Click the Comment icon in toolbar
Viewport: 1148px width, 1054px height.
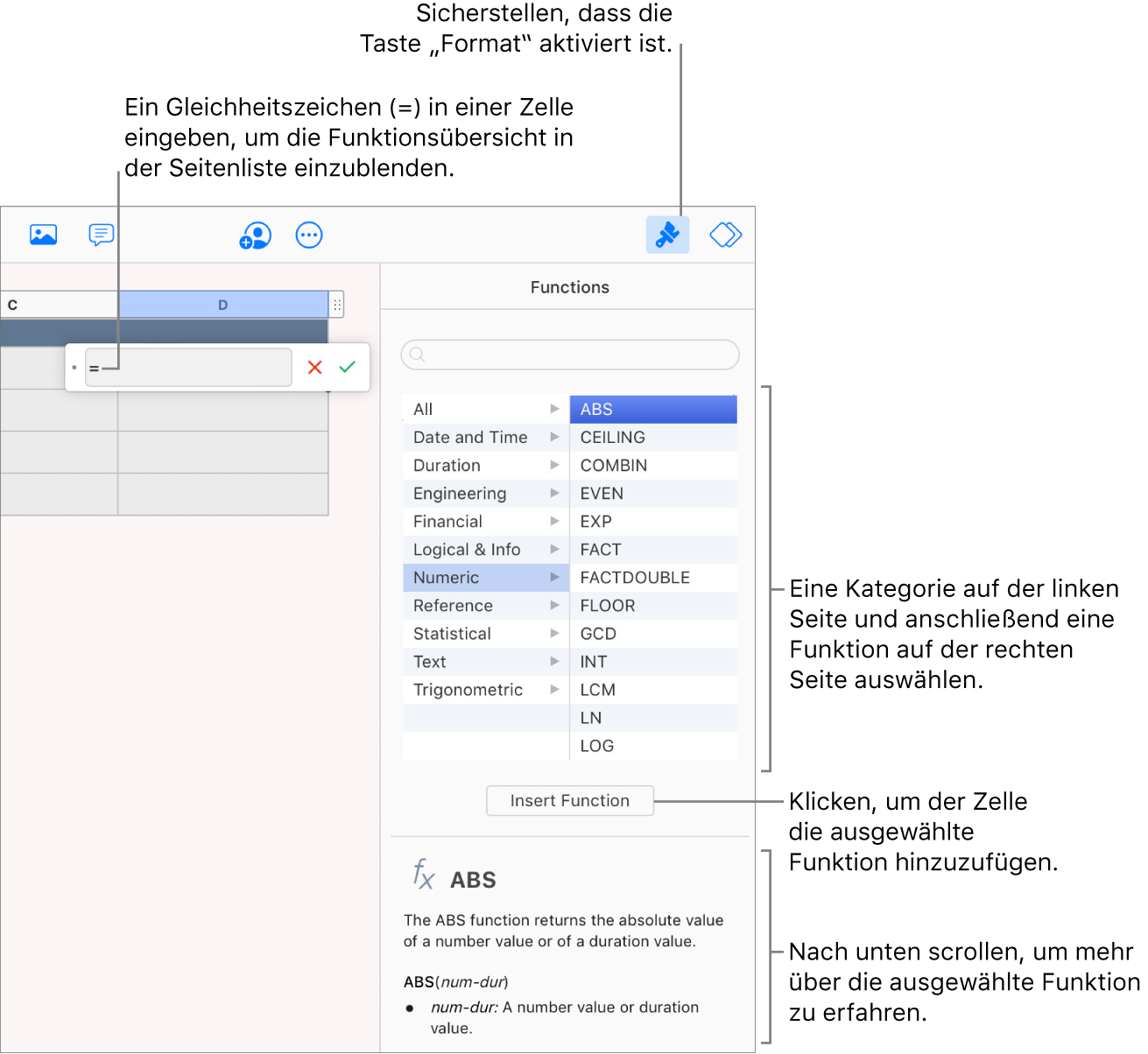tap(102, 235)
